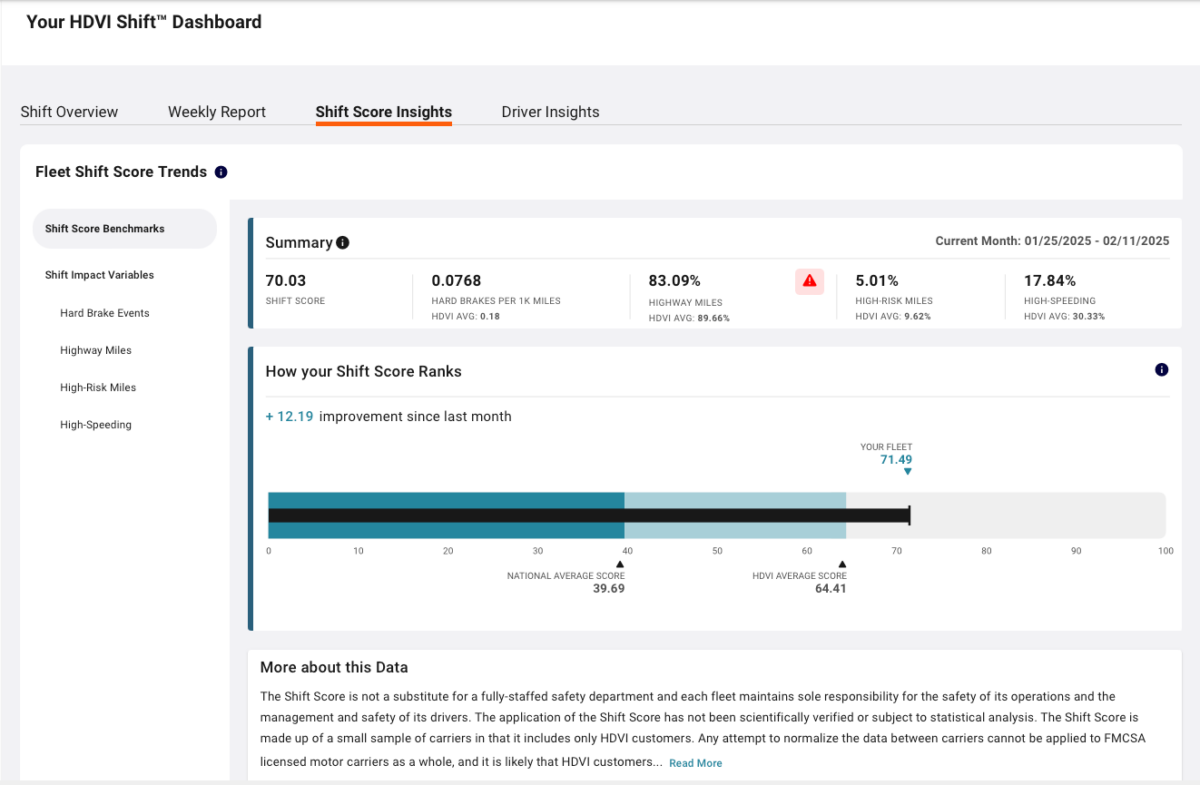Image resolution: width=1200 pixels, height=785 pixels.
Task: Select Shift Score Benchmarks in sidebar
Action: tap(124, 229)
